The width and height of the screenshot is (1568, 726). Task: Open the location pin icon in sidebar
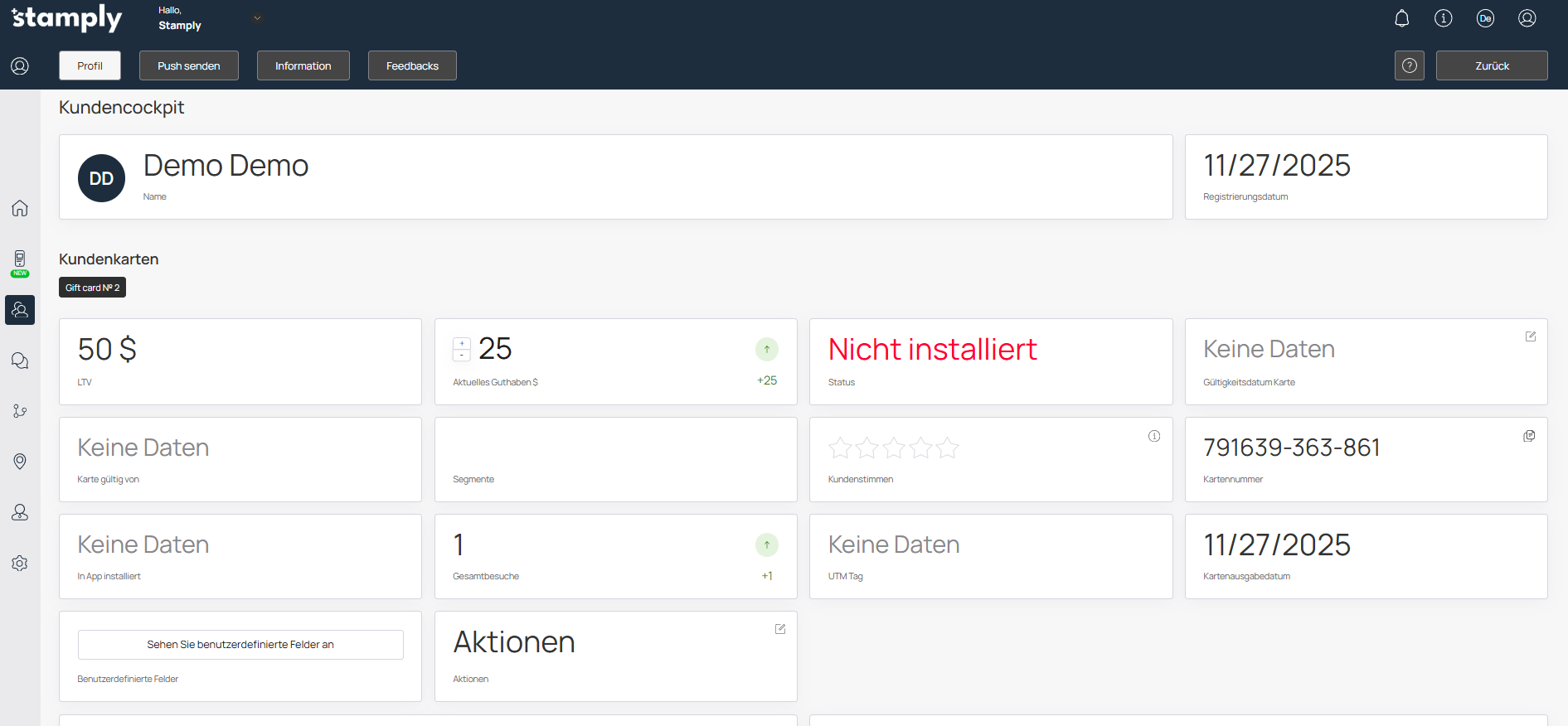click(x=20, y=462)
